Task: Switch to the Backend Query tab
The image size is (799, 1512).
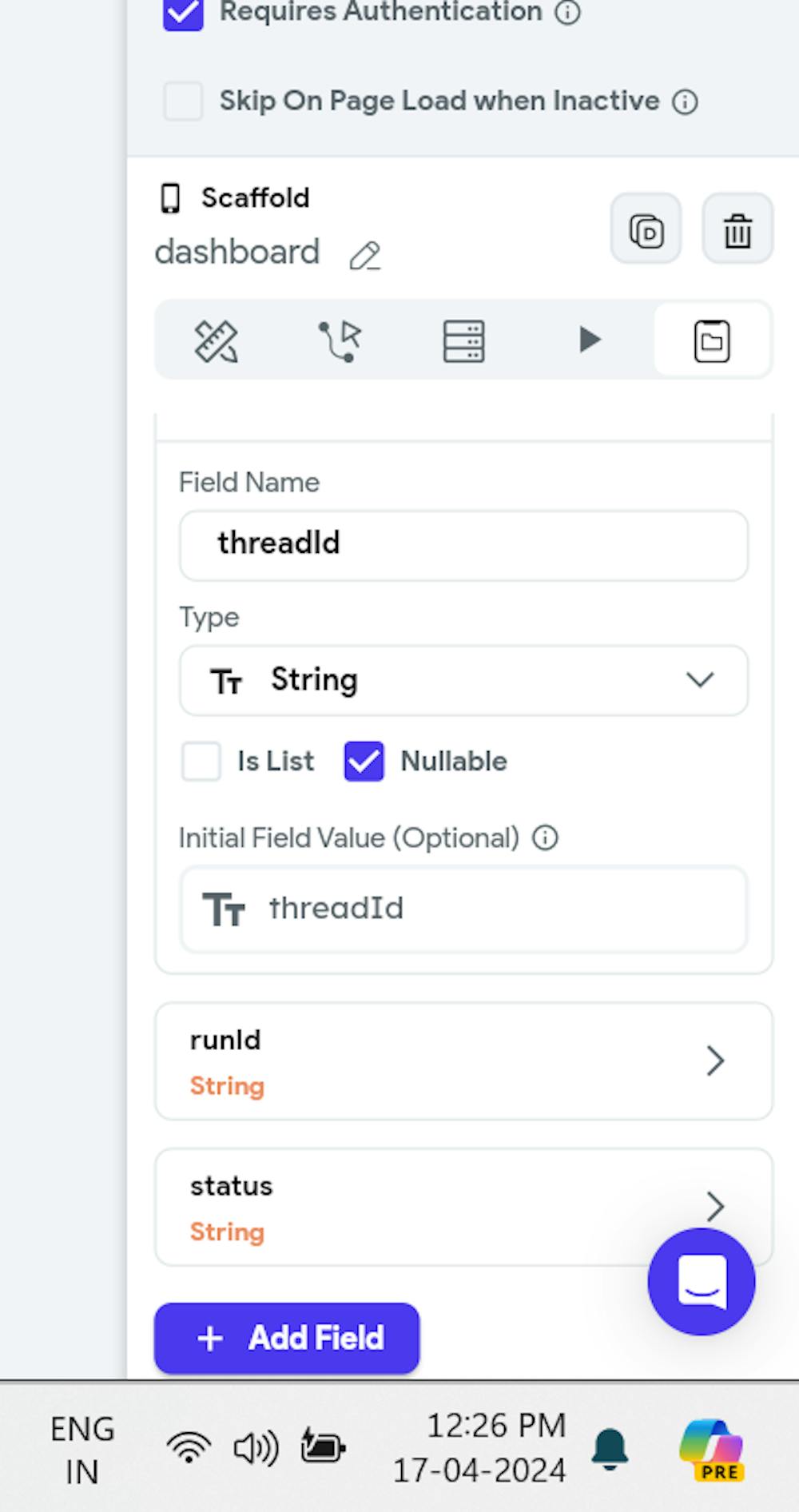Action: tap(463, 341)
